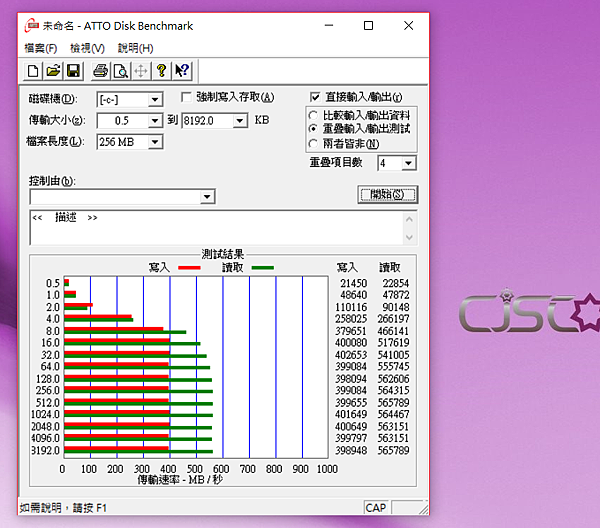Open the 8192.0 end size dropdown
This screenshot has height=528, width=600.
click(x=240, y=121)
